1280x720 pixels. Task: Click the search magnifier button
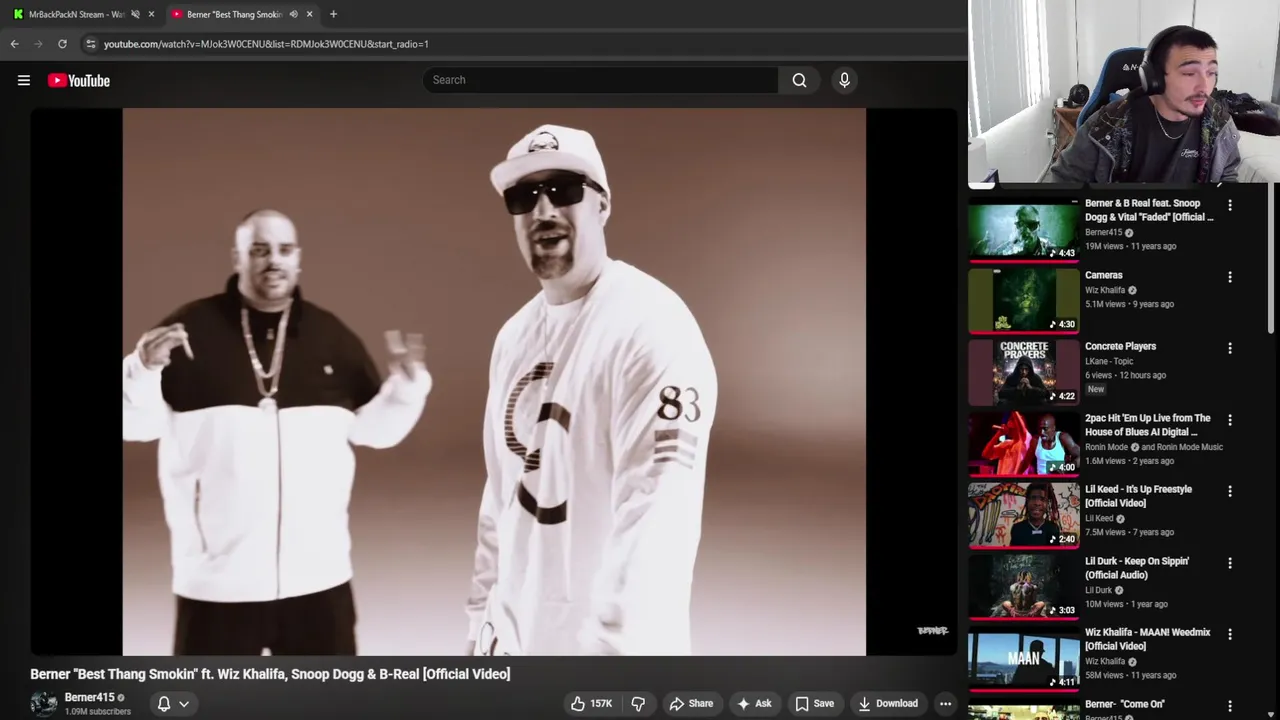[x=799, y=80]
